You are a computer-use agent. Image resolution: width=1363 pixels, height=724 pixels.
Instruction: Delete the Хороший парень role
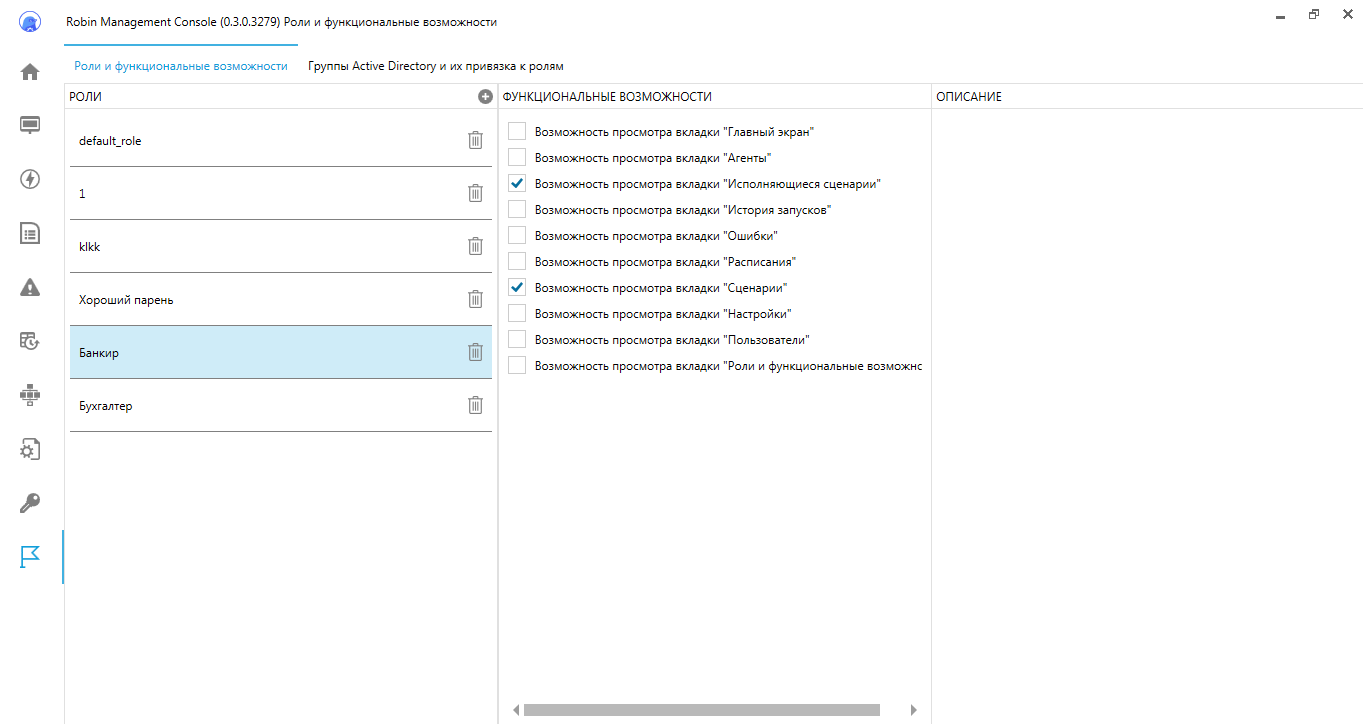(475, 299)
